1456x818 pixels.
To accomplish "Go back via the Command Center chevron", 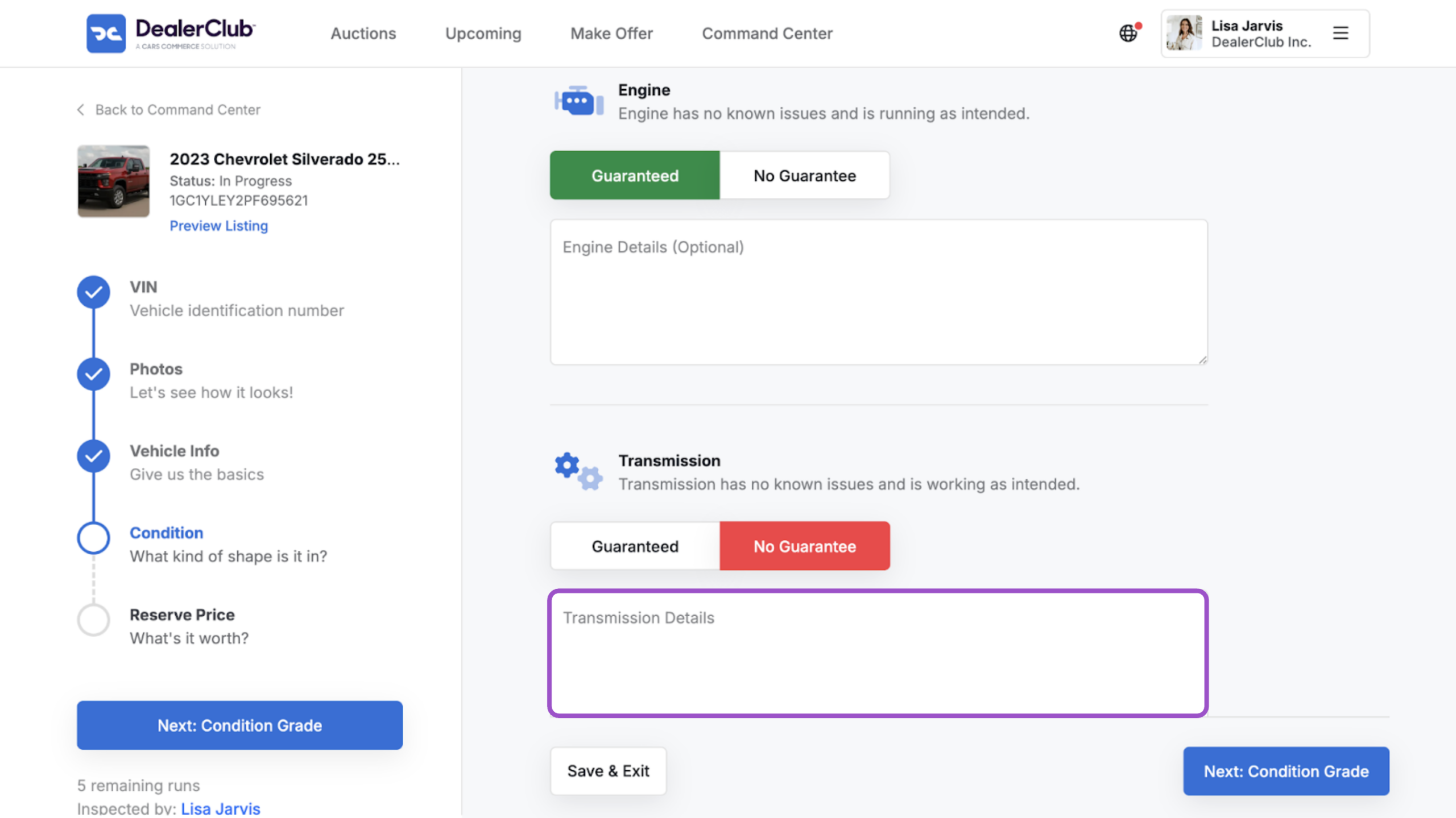I will 81,110.
